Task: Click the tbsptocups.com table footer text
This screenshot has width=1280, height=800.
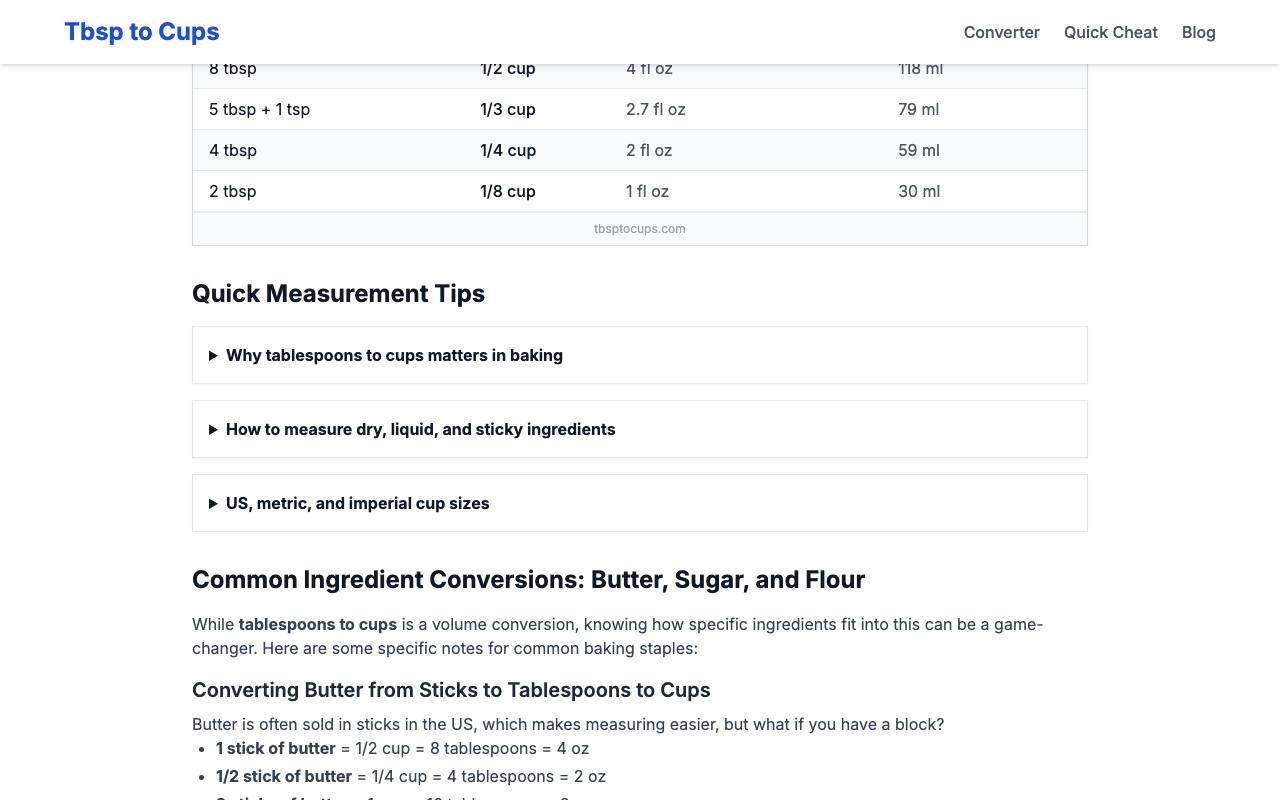Action: tap(640, 228)
